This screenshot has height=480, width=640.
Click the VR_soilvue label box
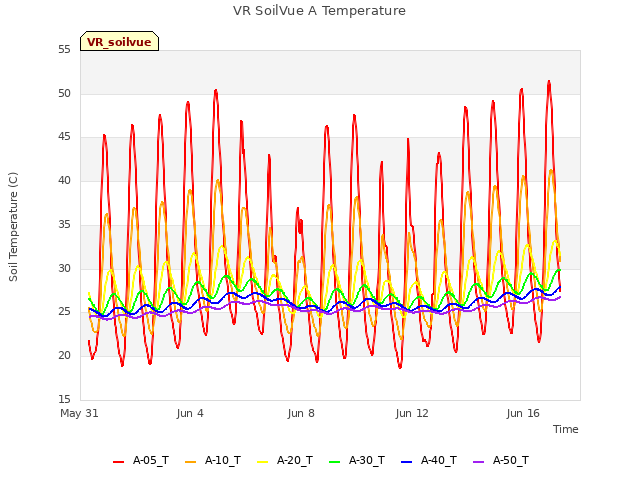(x=119, y=41)
